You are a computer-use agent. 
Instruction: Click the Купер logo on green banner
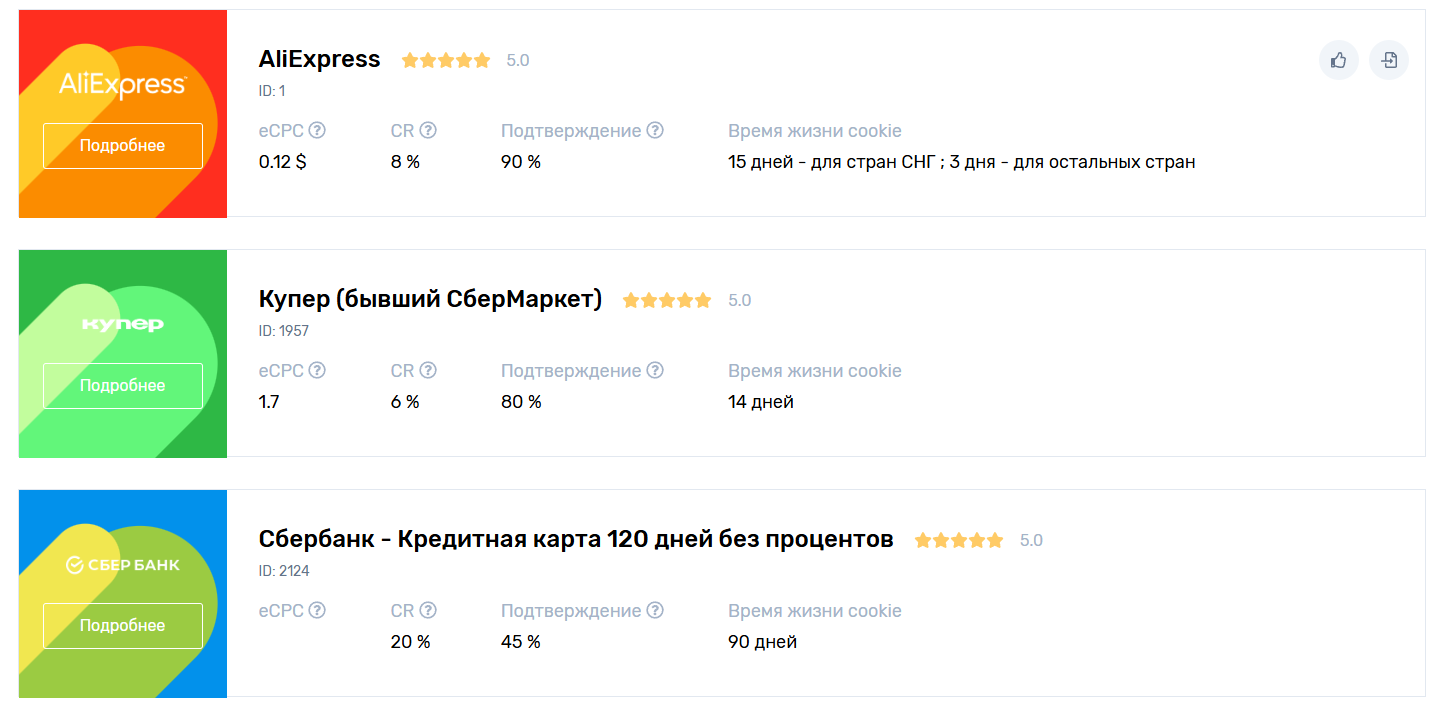(122, 325)
